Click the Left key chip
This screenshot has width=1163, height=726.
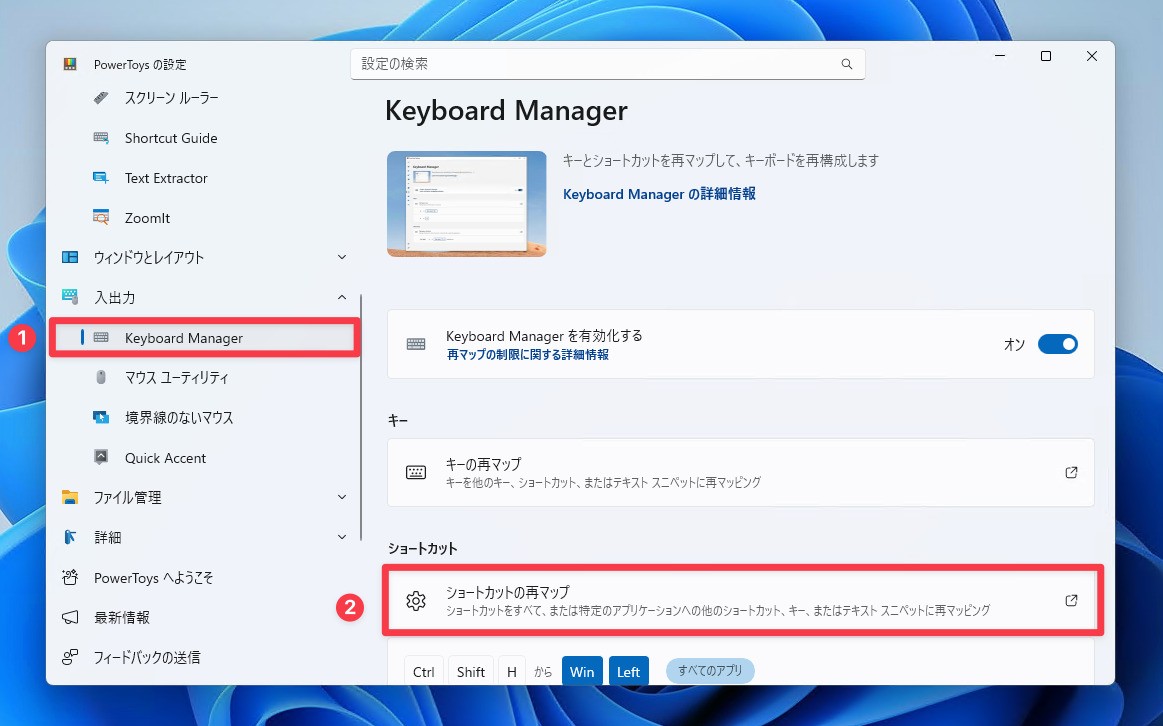click(628, 672)
